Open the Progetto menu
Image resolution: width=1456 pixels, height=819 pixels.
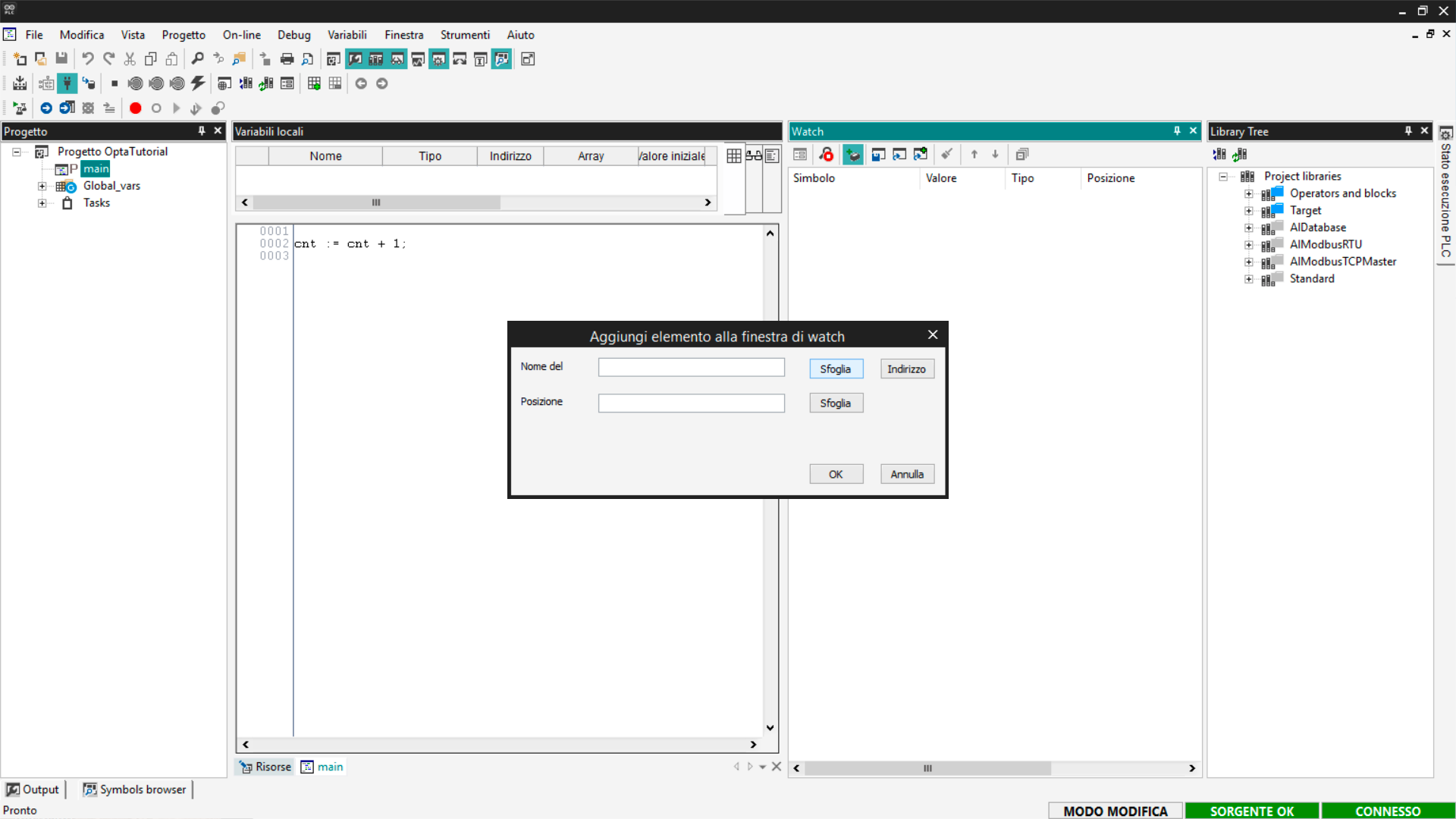point(183,35)
